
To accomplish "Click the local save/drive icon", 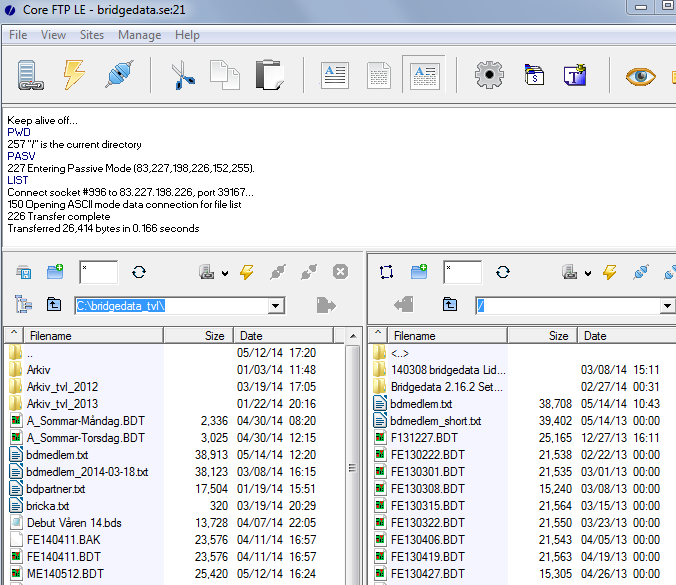I will 24,272.
